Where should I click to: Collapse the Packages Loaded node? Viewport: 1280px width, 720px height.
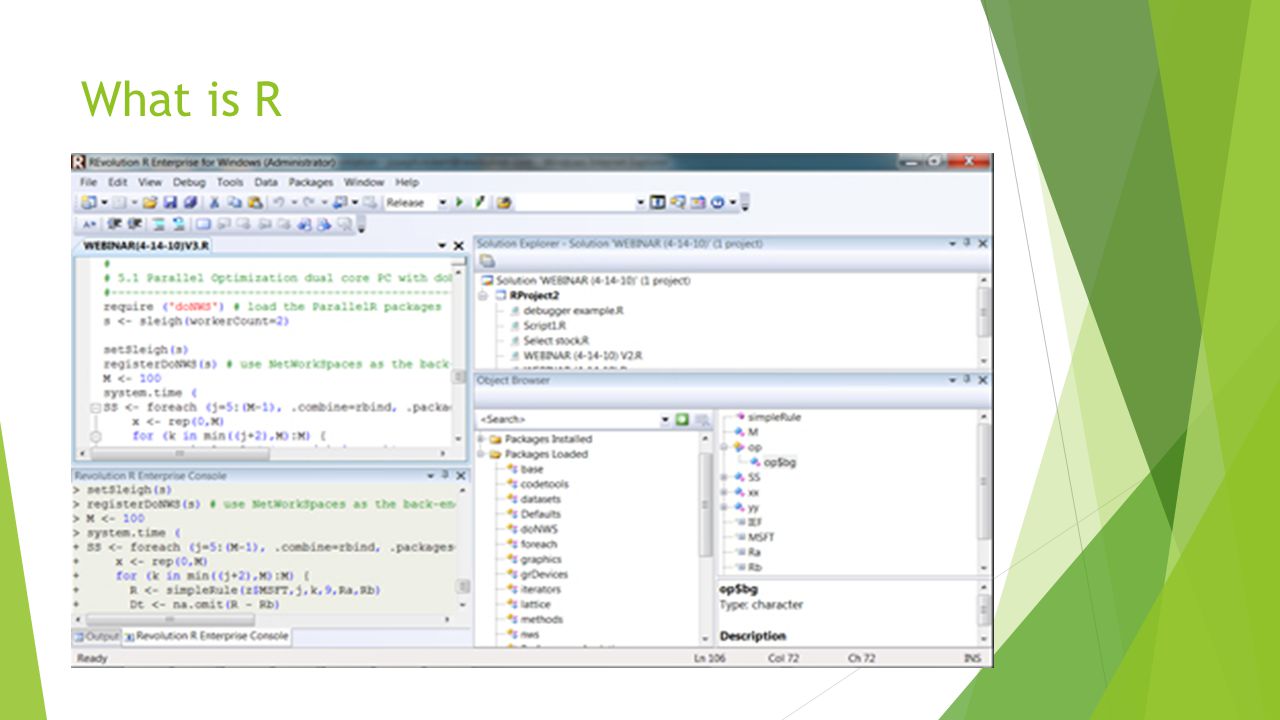pyautogui.click(x=482, y=454)
